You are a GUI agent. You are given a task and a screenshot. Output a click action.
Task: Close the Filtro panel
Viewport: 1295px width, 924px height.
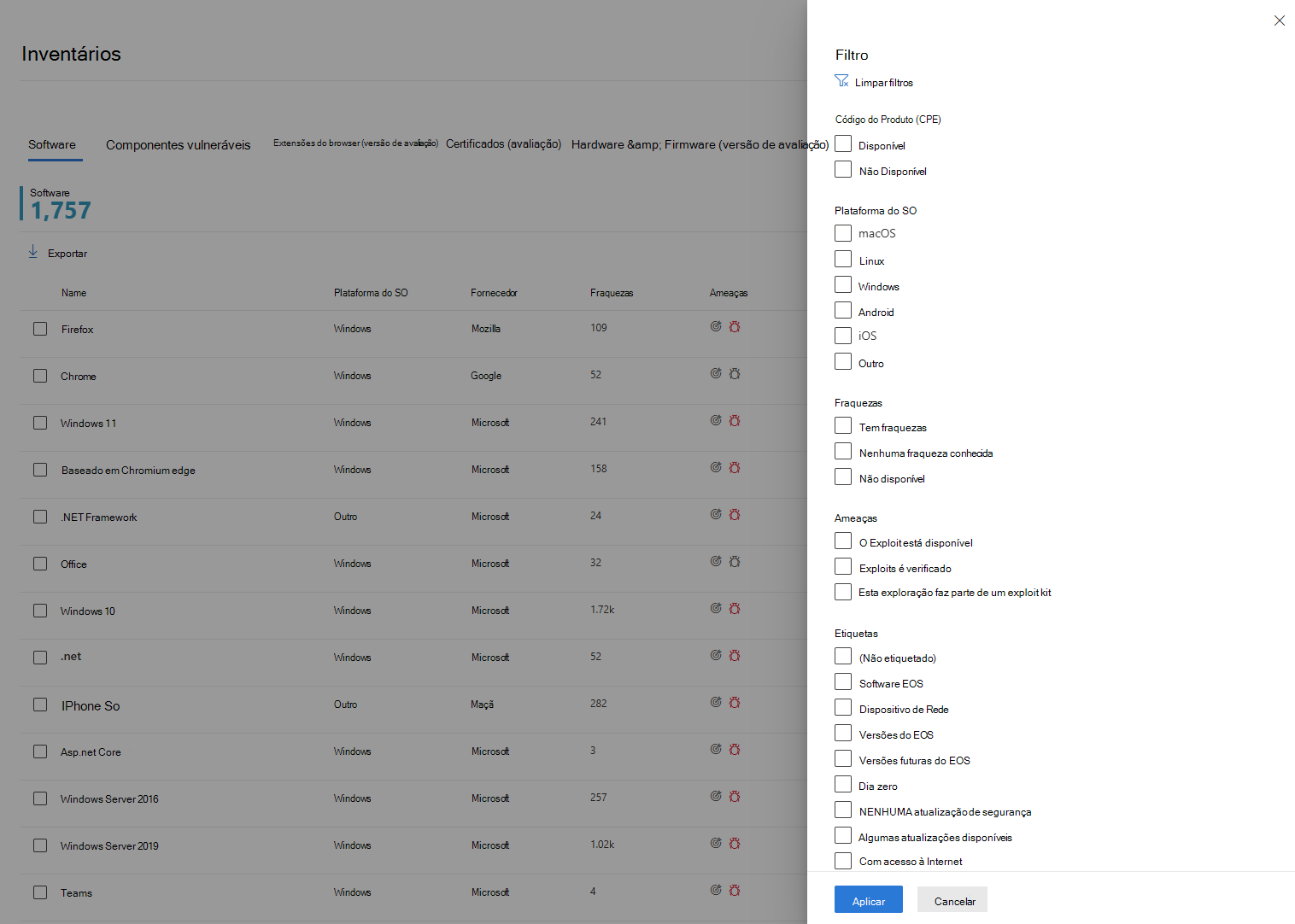pos(1279,20)
